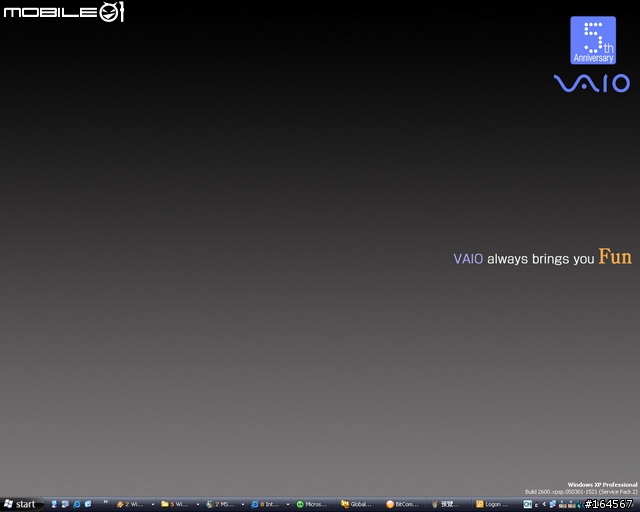
Task: Switch to the 'Logon...' taskbar window
Action: pyautogui.click(x=493, y=505)
